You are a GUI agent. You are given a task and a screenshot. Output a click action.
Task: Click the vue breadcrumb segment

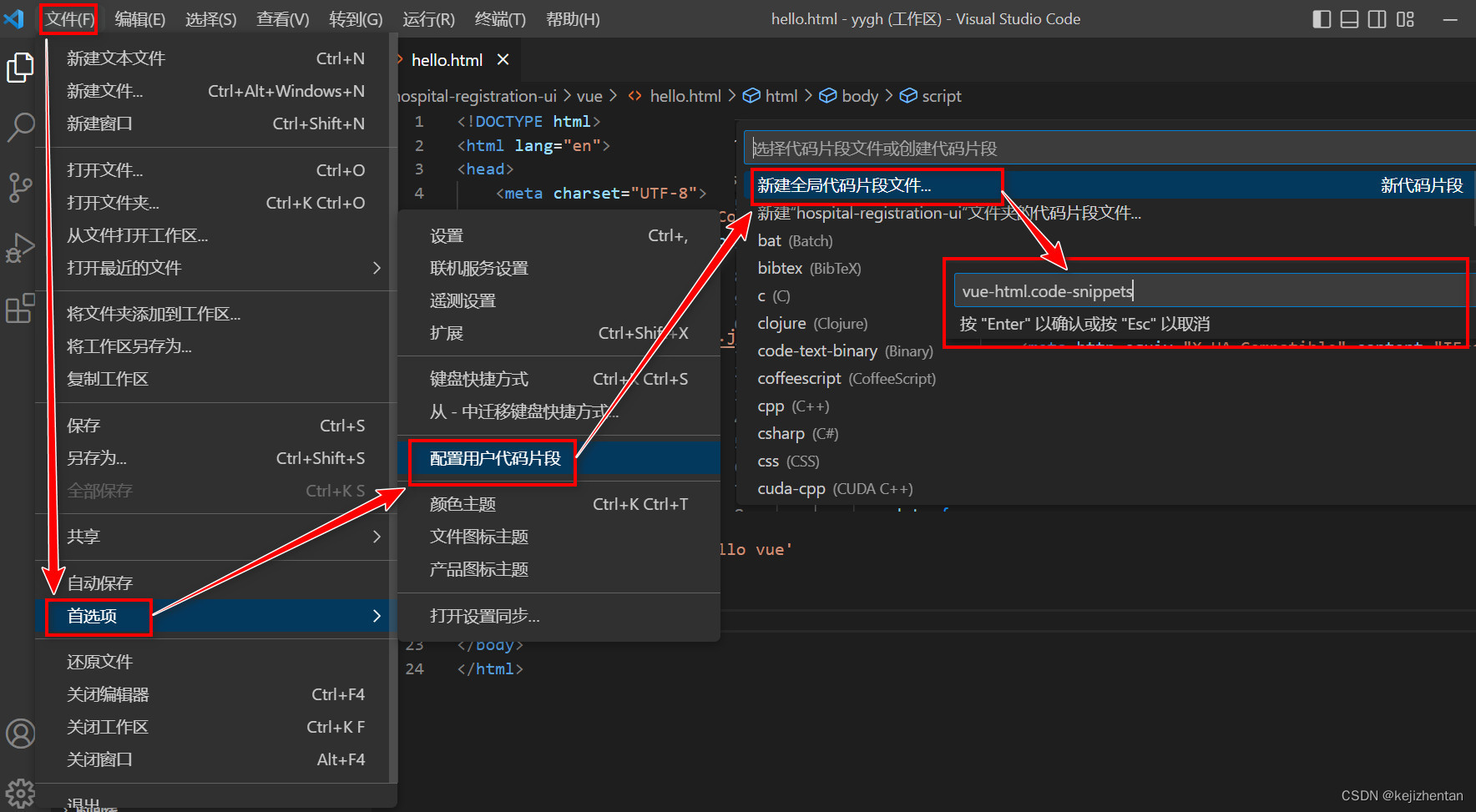(x=589, y=96)
